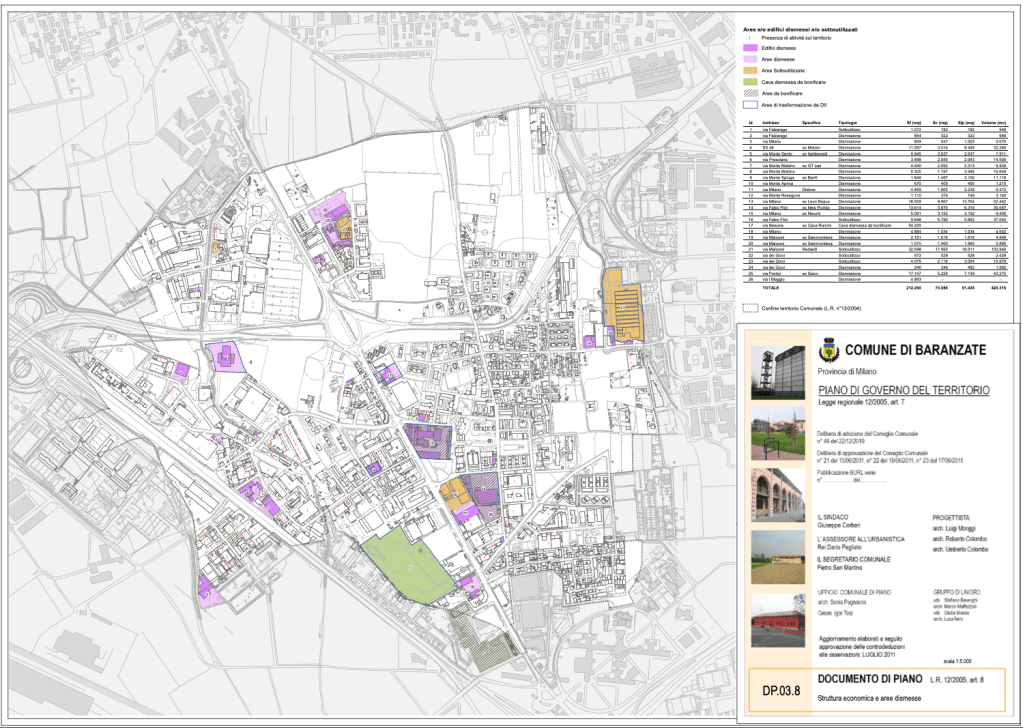This screenshot has height=728, width=1023.
Task: Click the Comune di Baranzate coat of arms
Action: (x=827, y=352)
